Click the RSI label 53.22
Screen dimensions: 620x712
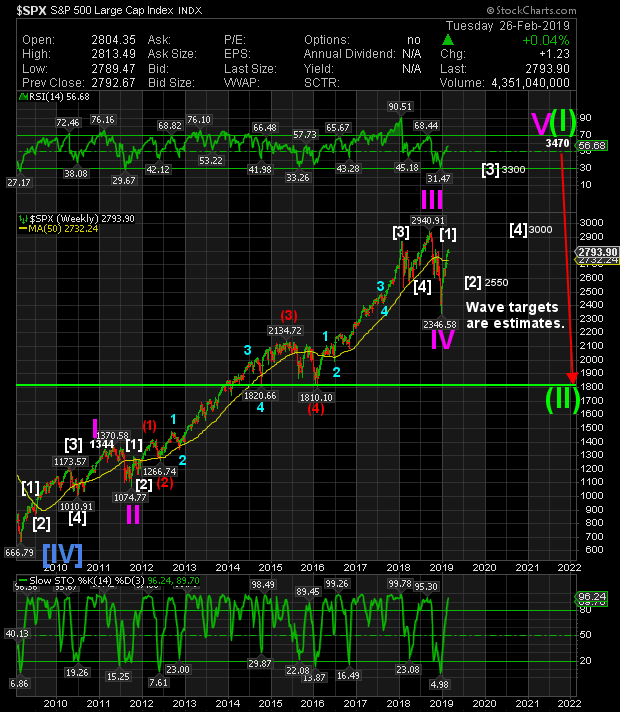211,160
